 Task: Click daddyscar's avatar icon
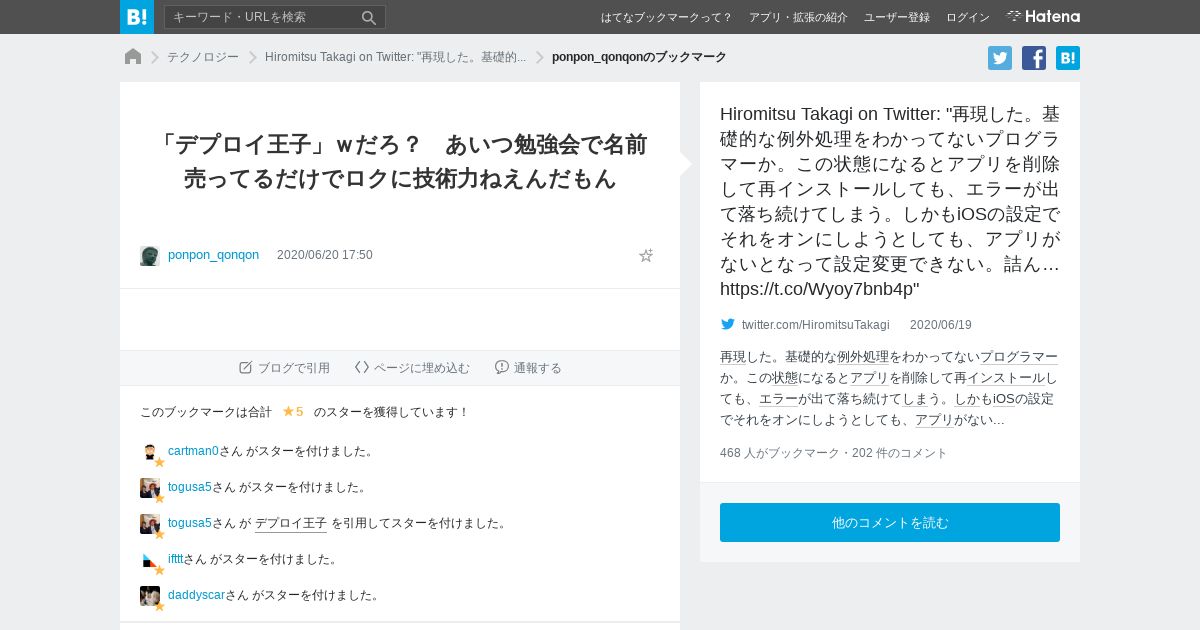coord(150,596)
